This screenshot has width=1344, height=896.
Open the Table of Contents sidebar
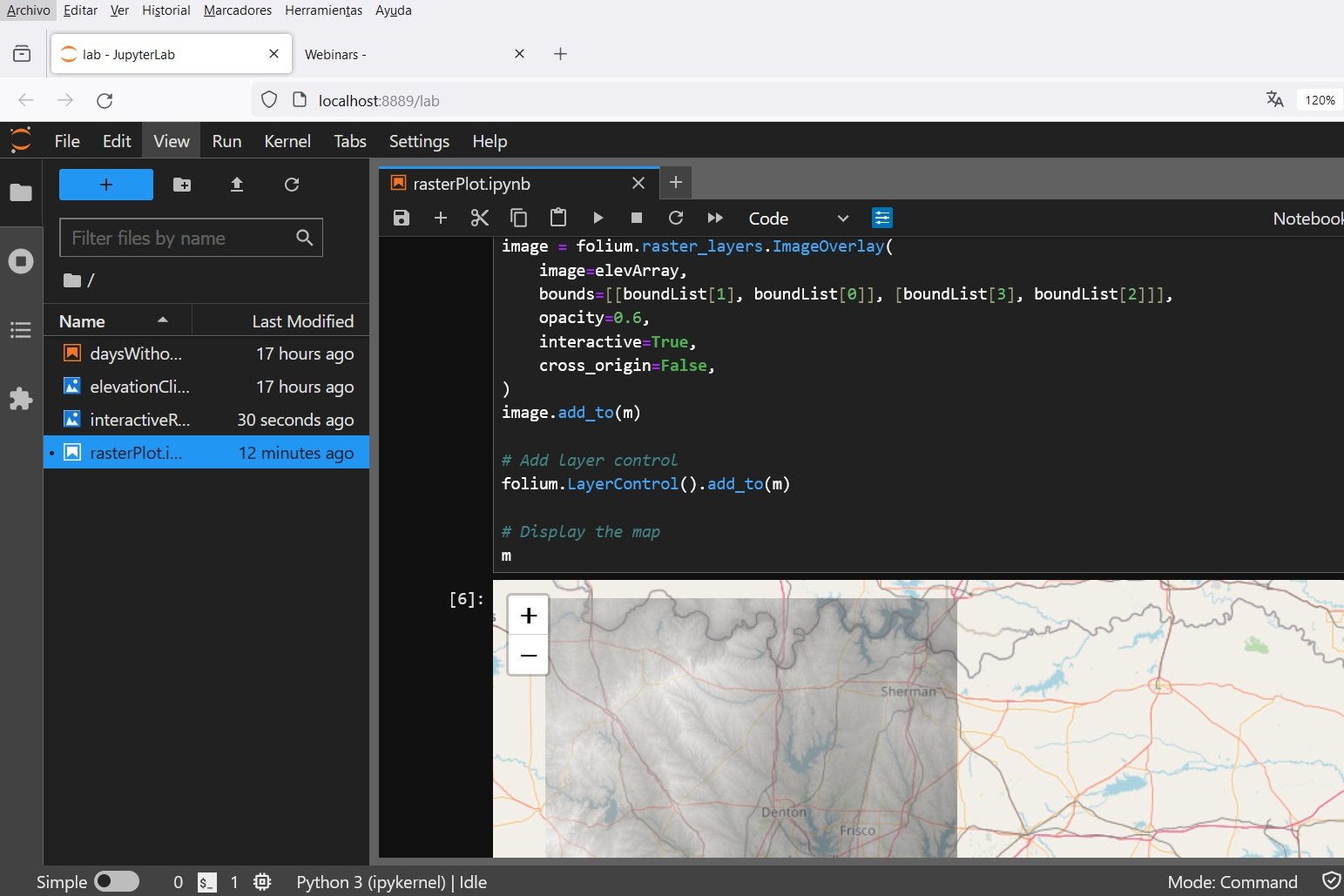(x=21, y=330)
